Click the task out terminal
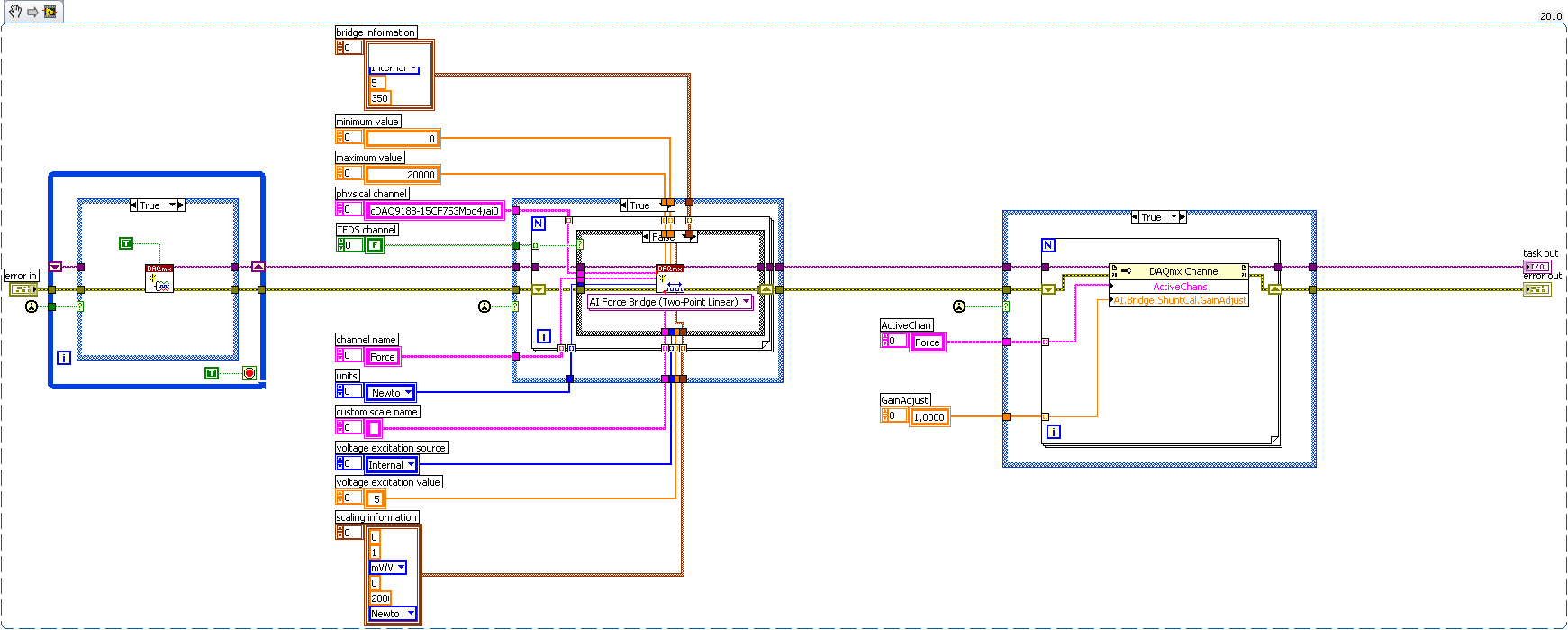1568x630 pixels. pos(1536,267)
